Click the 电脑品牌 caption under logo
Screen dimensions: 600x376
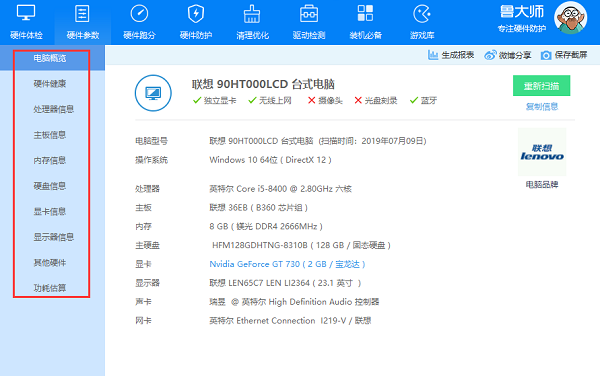point(542,185)
